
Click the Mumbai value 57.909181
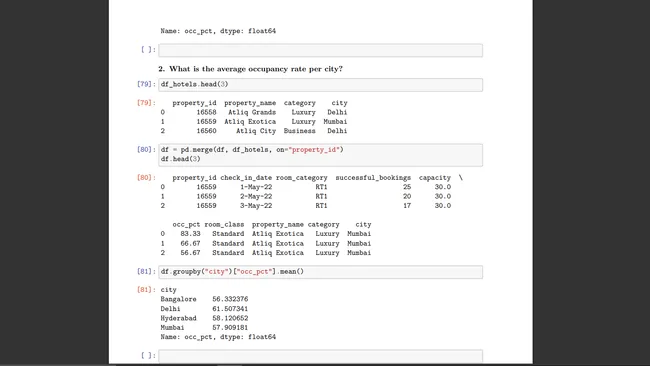click(x=230, y=327)
